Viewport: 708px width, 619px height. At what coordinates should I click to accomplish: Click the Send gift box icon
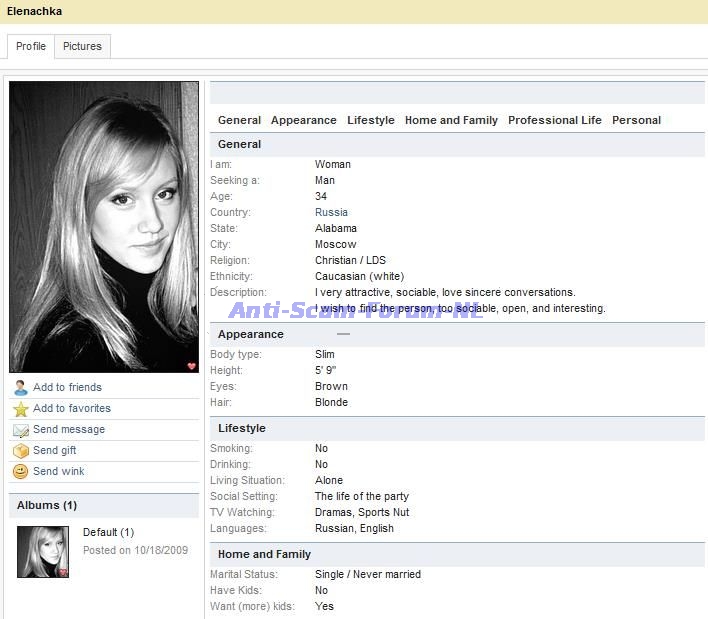point(20,451)
